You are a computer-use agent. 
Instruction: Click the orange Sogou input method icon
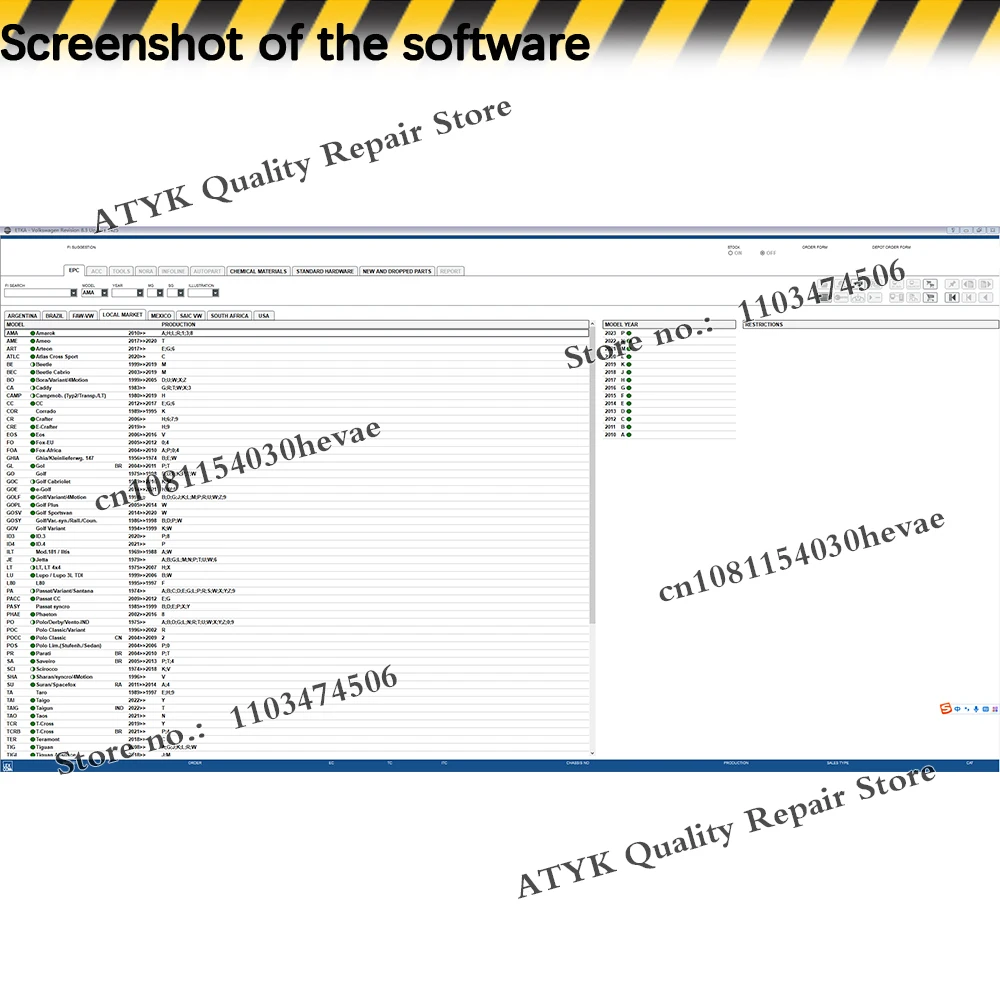(946, 709)
